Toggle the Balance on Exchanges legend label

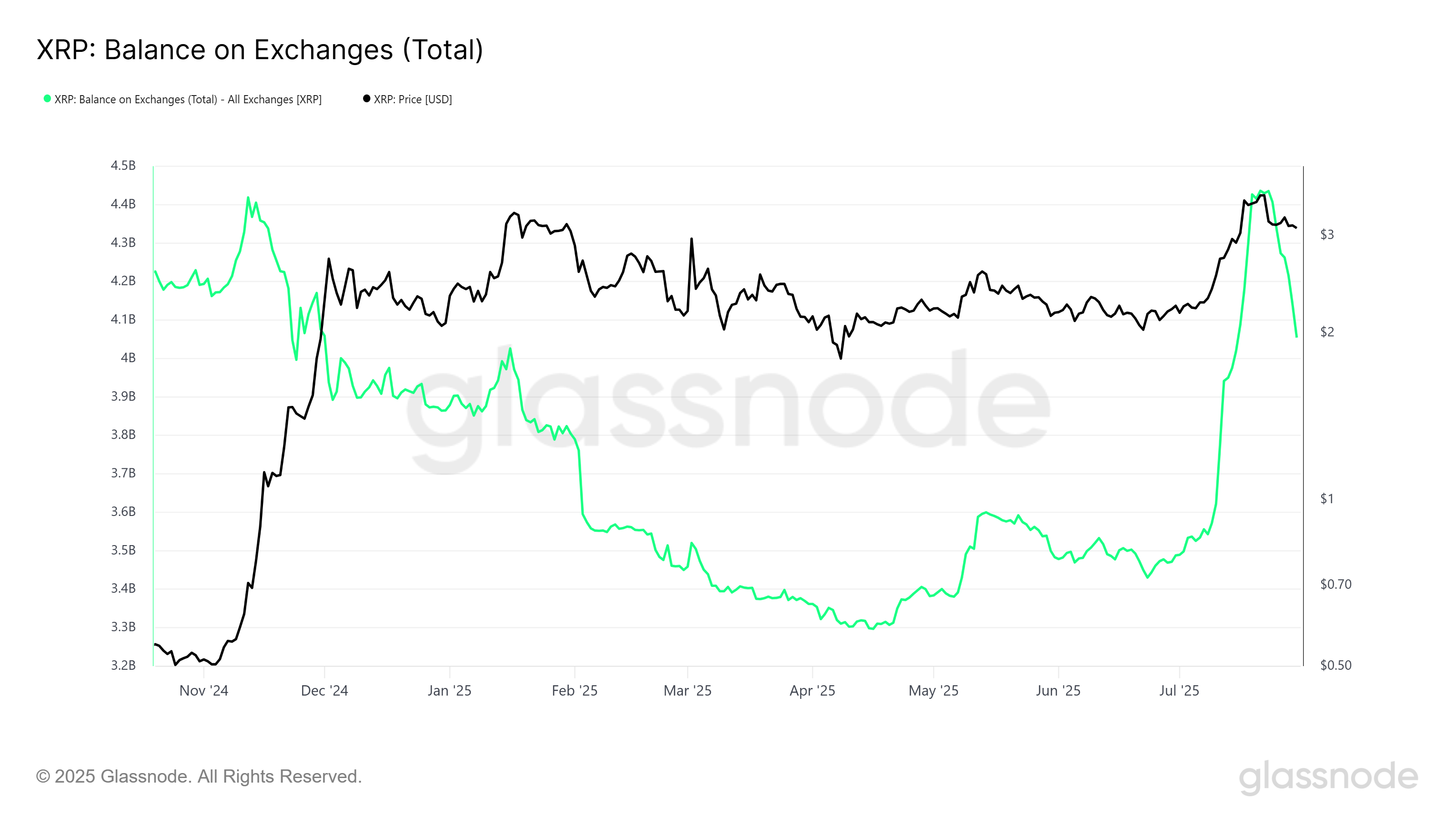pyautogui.click(x=187, y=100)
